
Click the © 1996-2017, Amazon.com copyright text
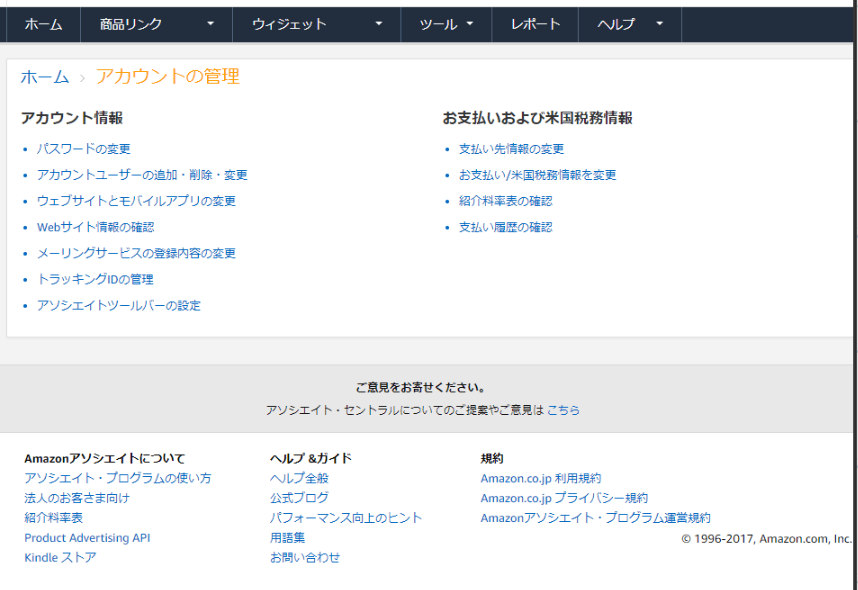(766, 539)
